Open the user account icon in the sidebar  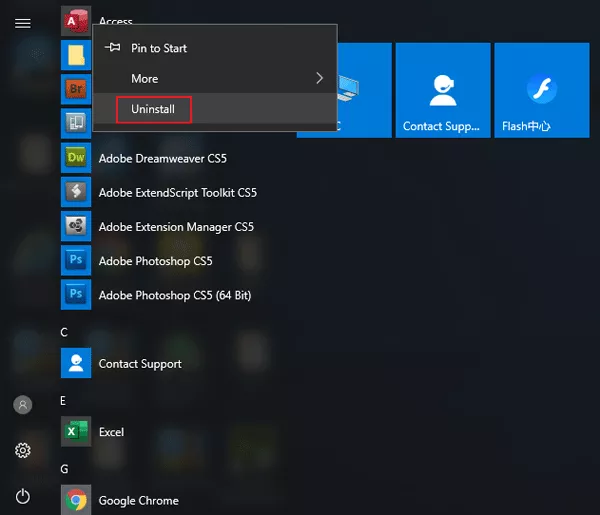coord(23,405)
